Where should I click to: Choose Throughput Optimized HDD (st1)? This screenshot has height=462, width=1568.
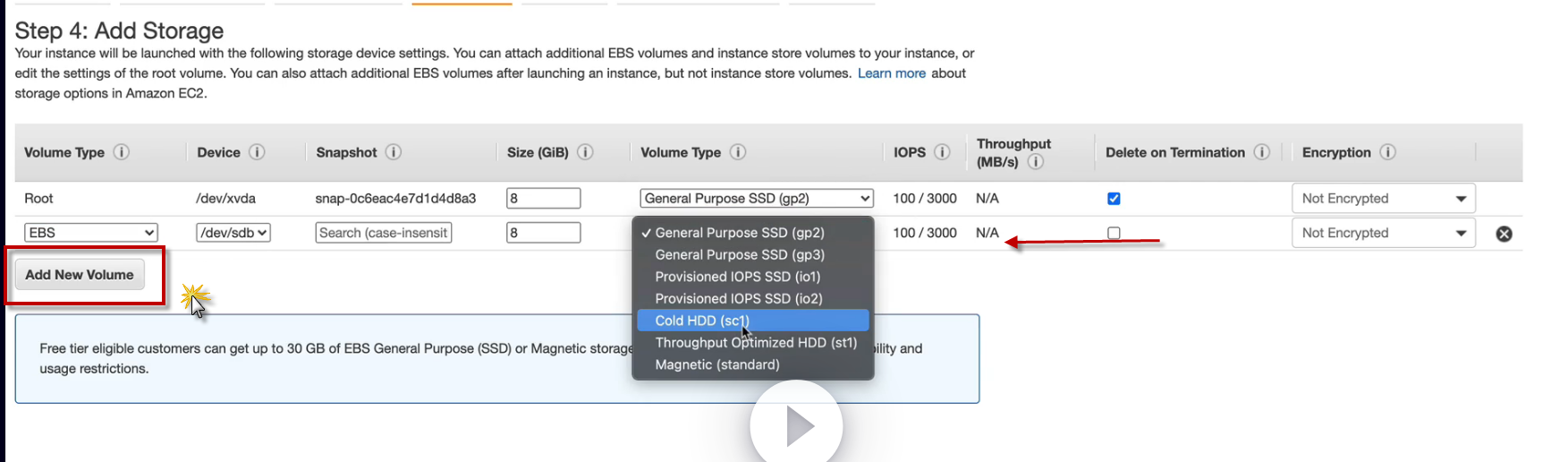[x=755, y=343]
